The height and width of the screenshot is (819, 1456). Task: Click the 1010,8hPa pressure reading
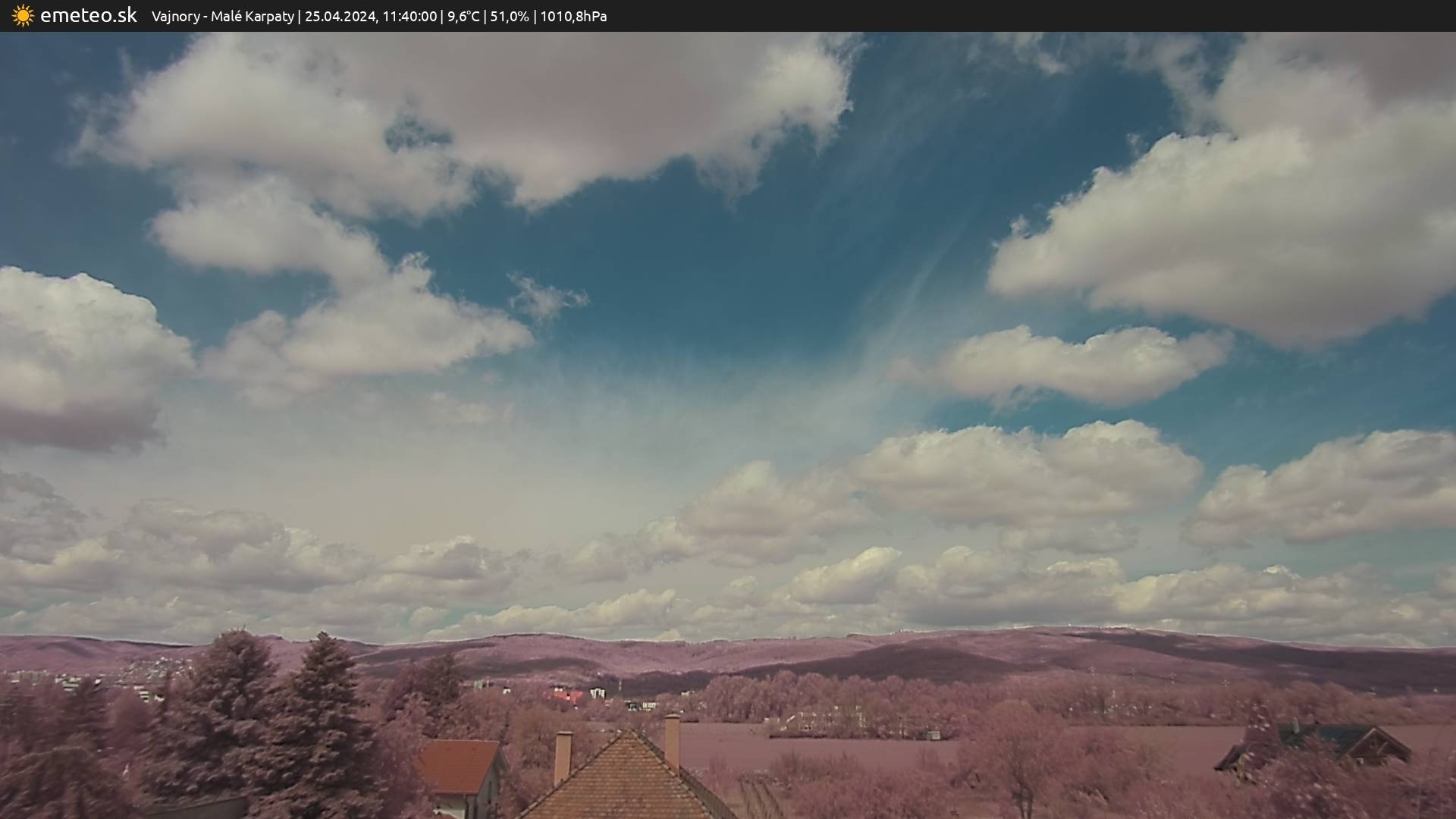point(573,17)
